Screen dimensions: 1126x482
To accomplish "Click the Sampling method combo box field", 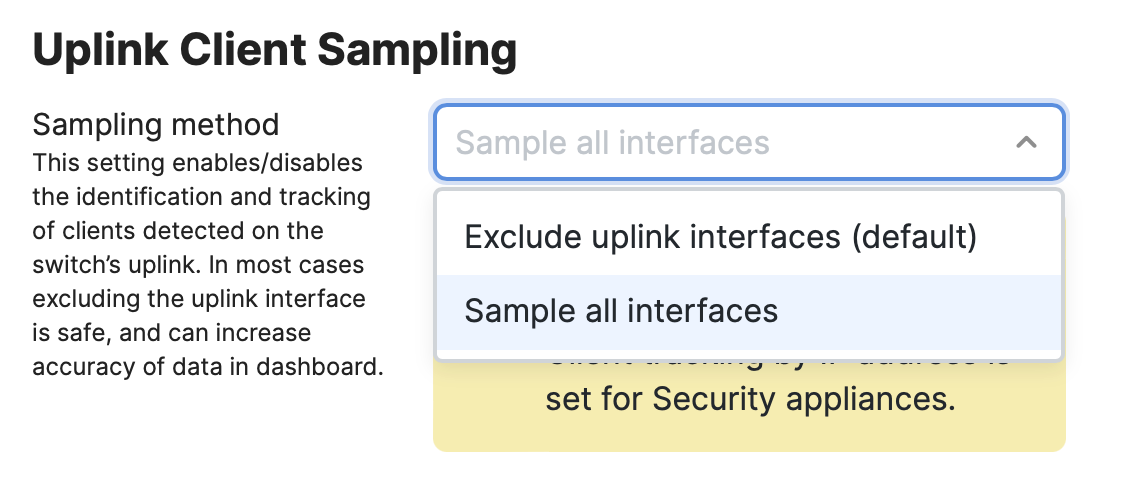I will [749, 142].
